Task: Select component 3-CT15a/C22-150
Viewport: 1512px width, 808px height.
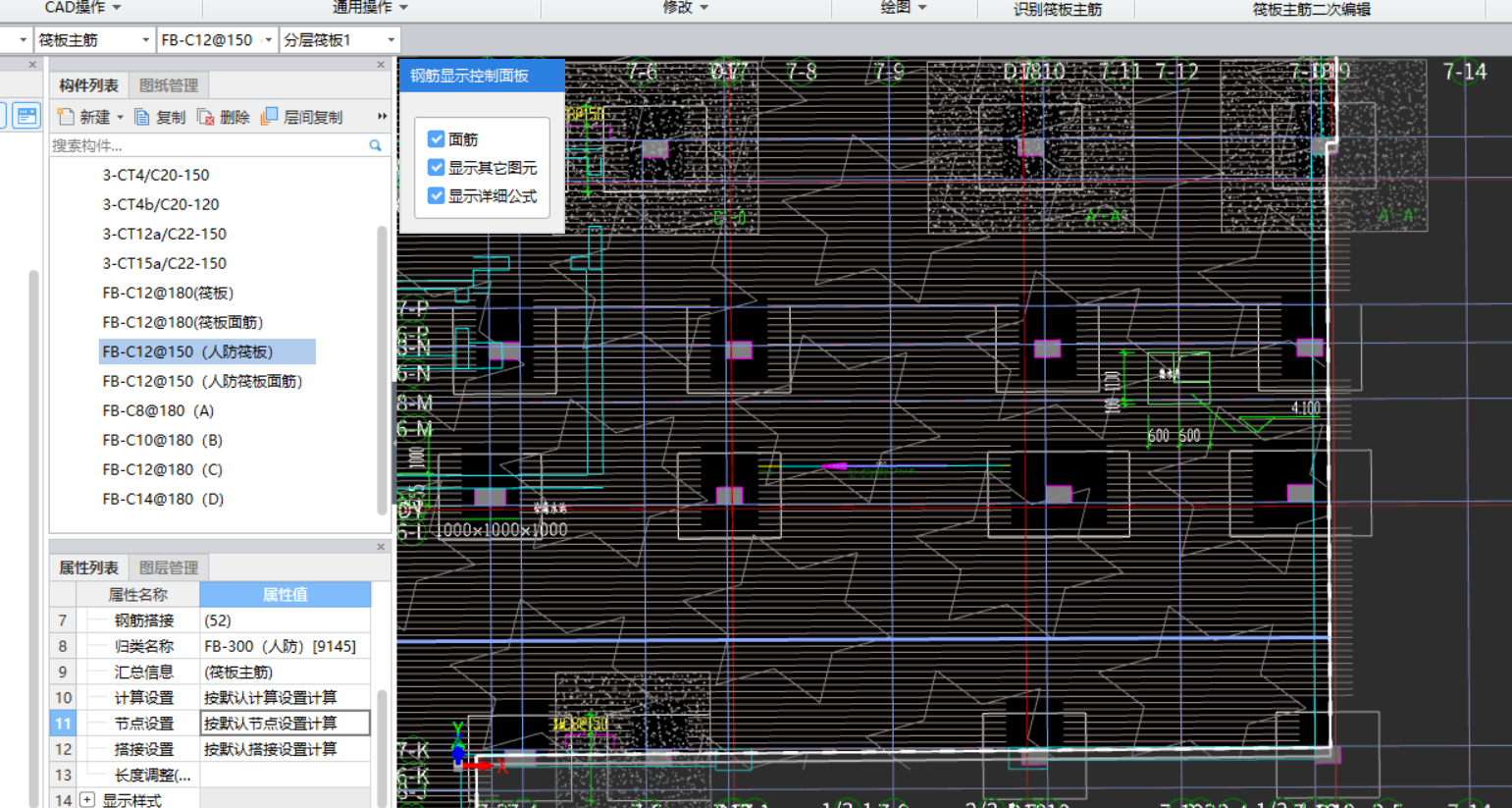Action: tap(165, 263)
